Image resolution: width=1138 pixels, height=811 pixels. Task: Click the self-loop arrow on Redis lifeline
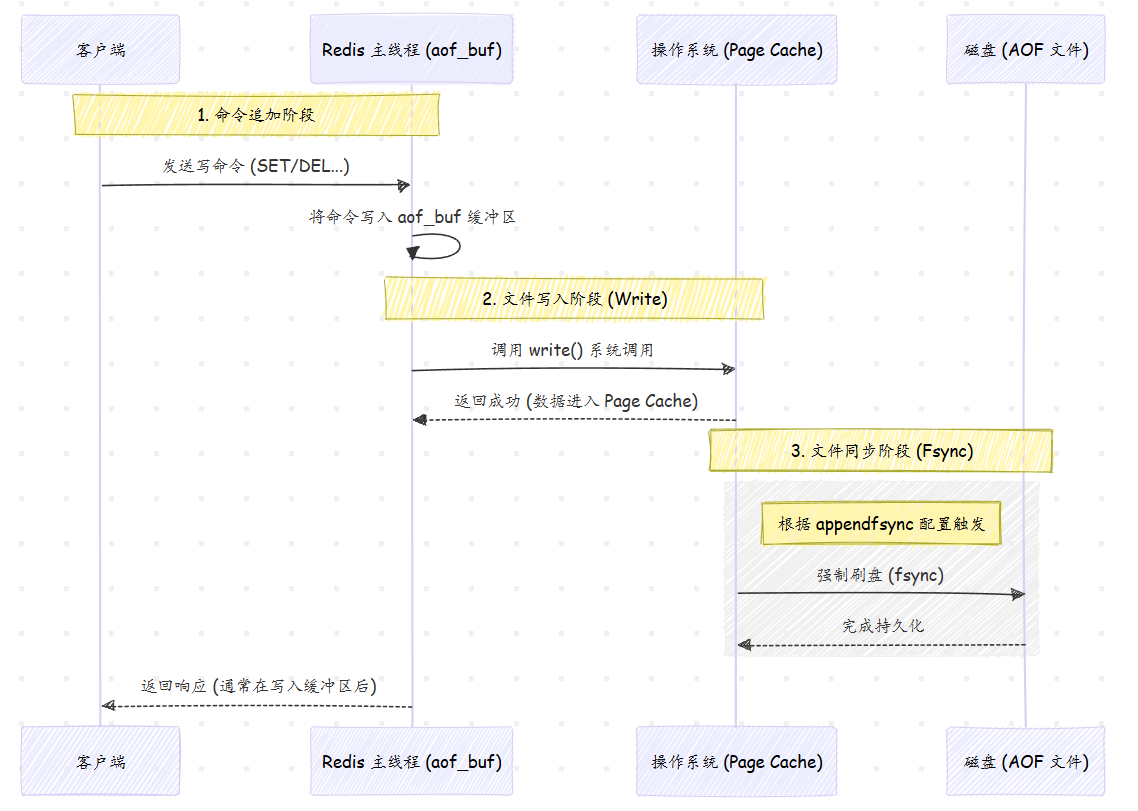pyautogui.click(x=434, y=247)
